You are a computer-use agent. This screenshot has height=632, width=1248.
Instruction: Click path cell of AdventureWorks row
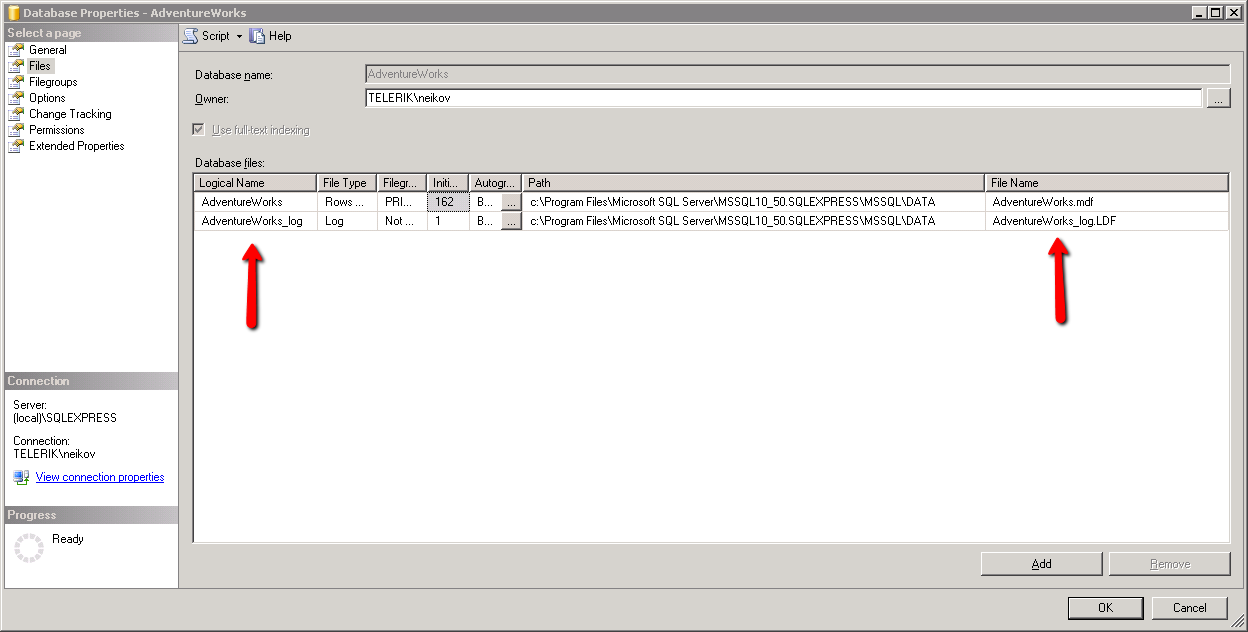pos(754,202)
